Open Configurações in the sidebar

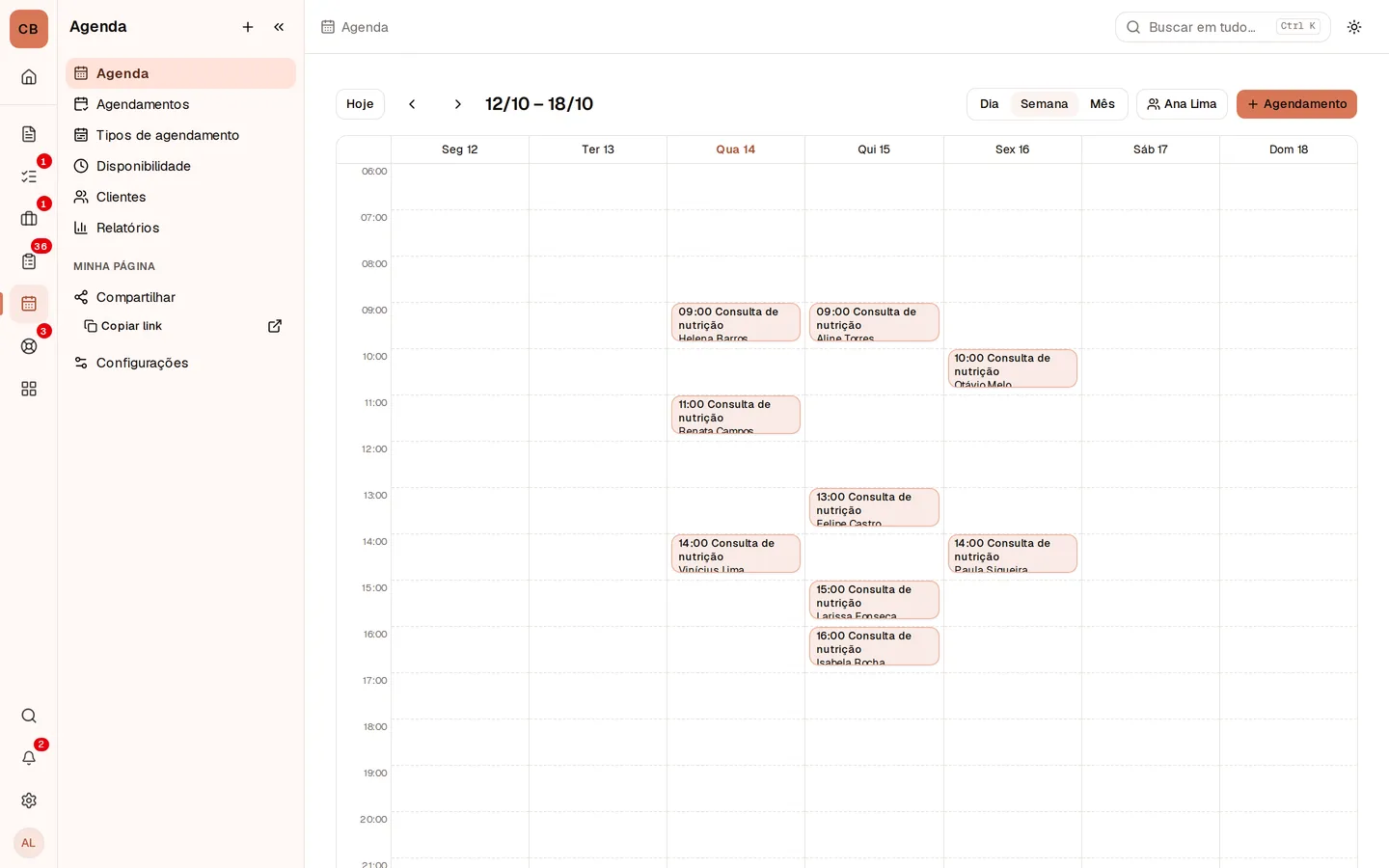180,363
